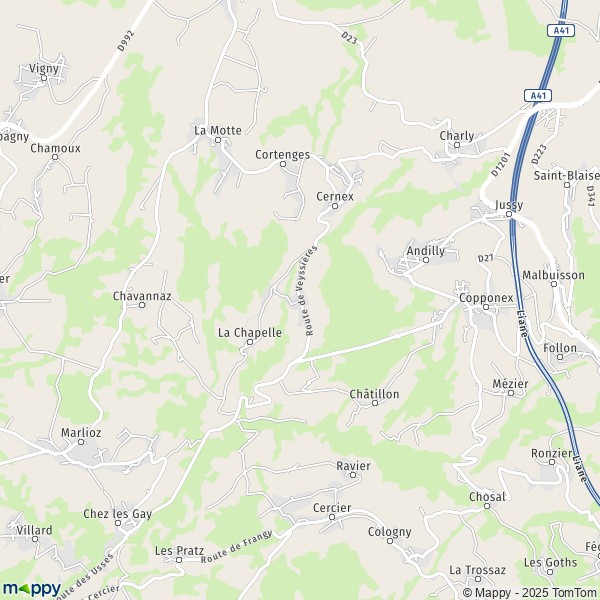Select the Cortenges place label
The width and height of the screenshot is (600, 600).
tap(282, 155)
